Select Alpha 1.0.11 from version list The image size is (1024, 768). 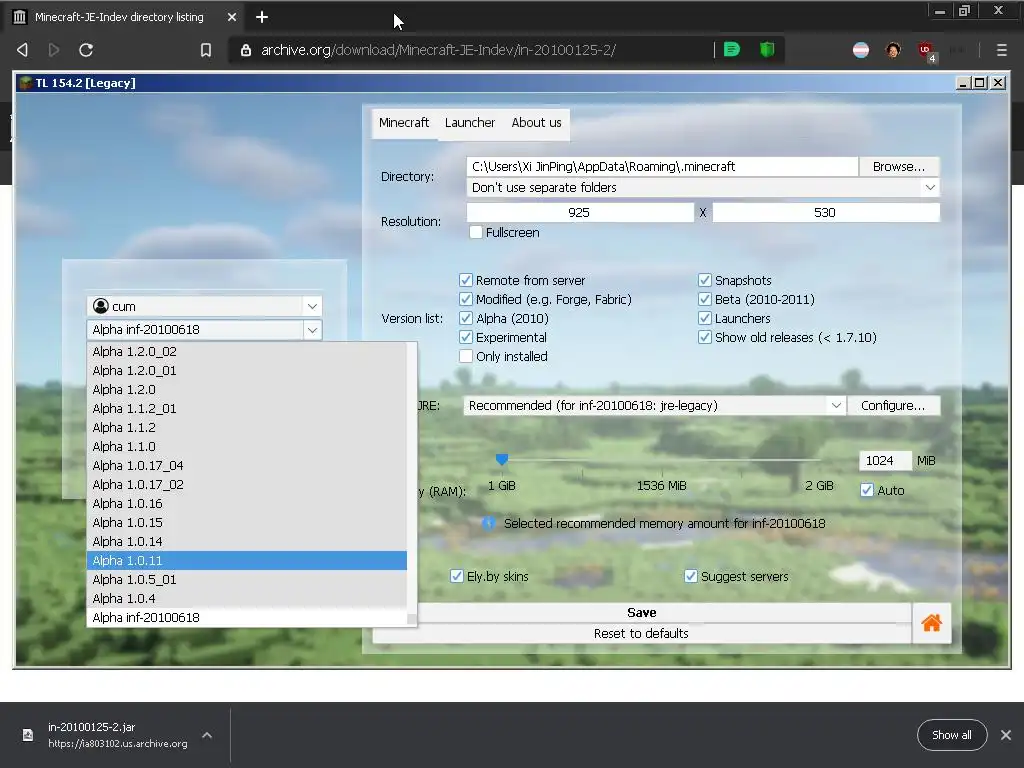coord(247,560)
